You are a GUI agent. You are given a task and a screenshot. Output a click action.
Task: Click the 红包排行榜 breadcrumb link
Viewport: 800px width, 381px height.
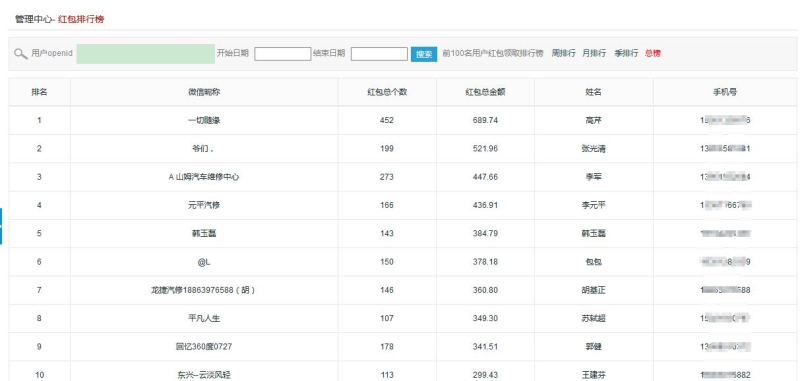pos(81,19)
